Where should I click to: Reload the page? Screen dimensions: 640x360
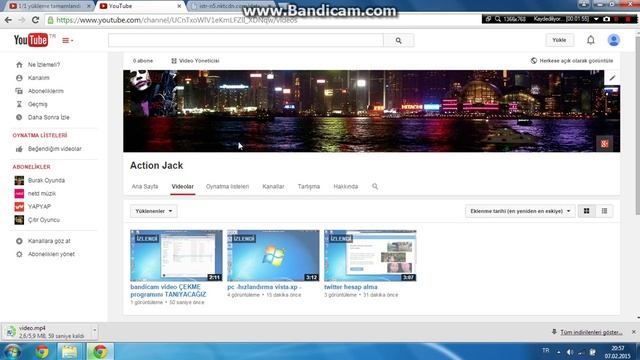pos(36,20)
